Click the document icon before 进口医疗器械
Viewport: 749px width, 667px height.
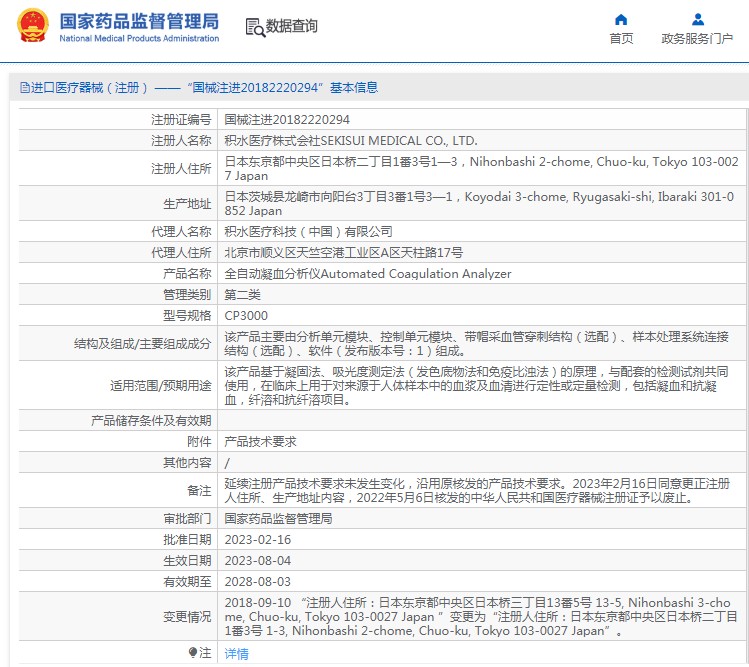(x=24, y=88)
